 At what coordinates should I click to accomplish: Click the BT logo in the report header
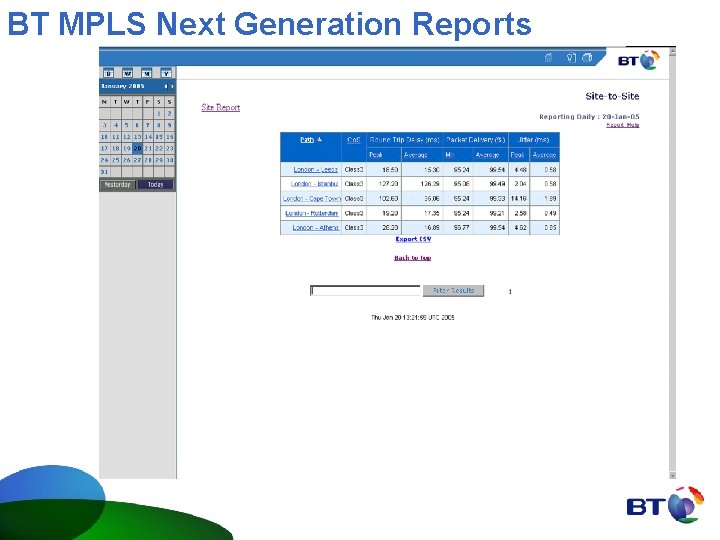(639, 60)
